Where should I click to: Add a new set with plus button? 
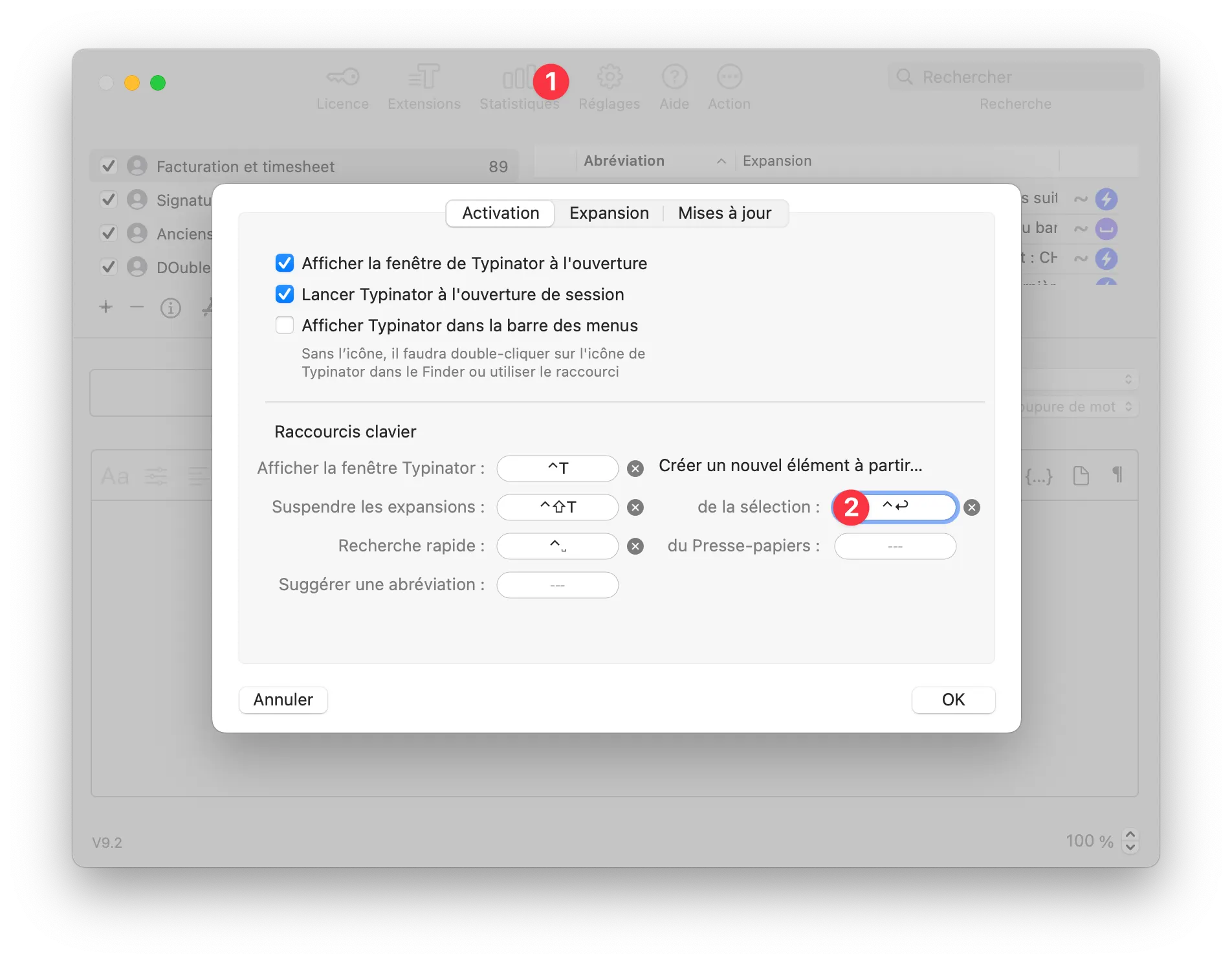[x=106, y=307]
